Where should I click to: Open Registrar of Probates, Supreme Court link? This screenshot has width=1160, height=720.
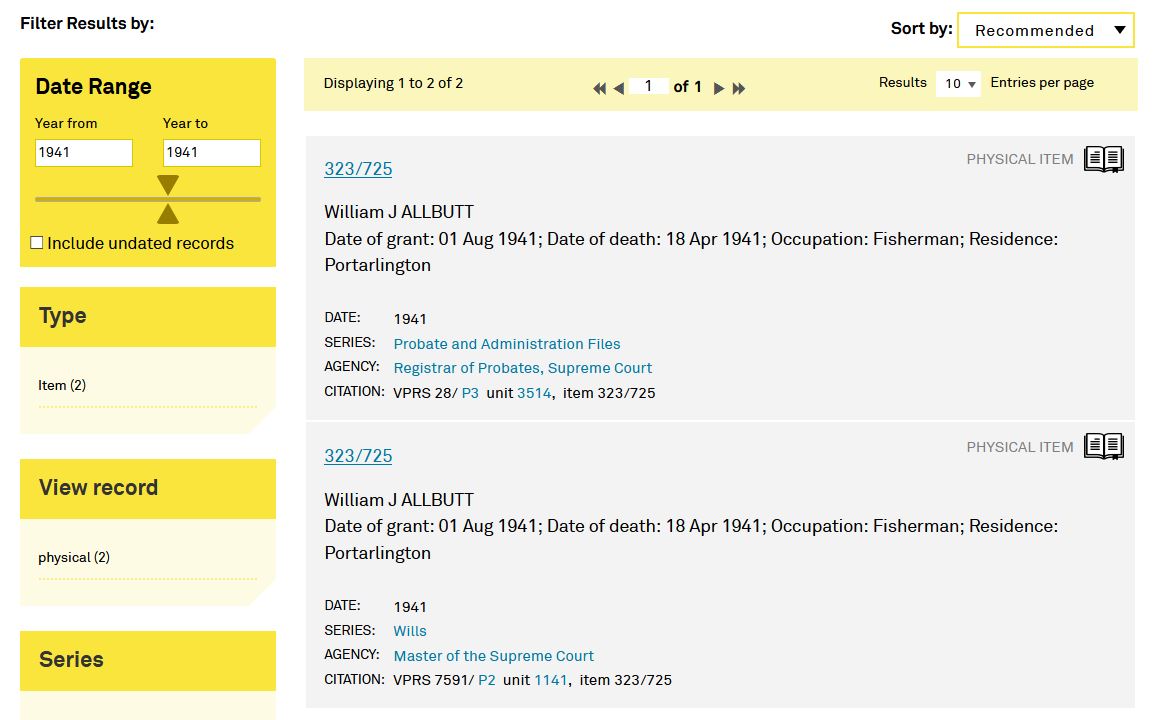tap(522, 368)
